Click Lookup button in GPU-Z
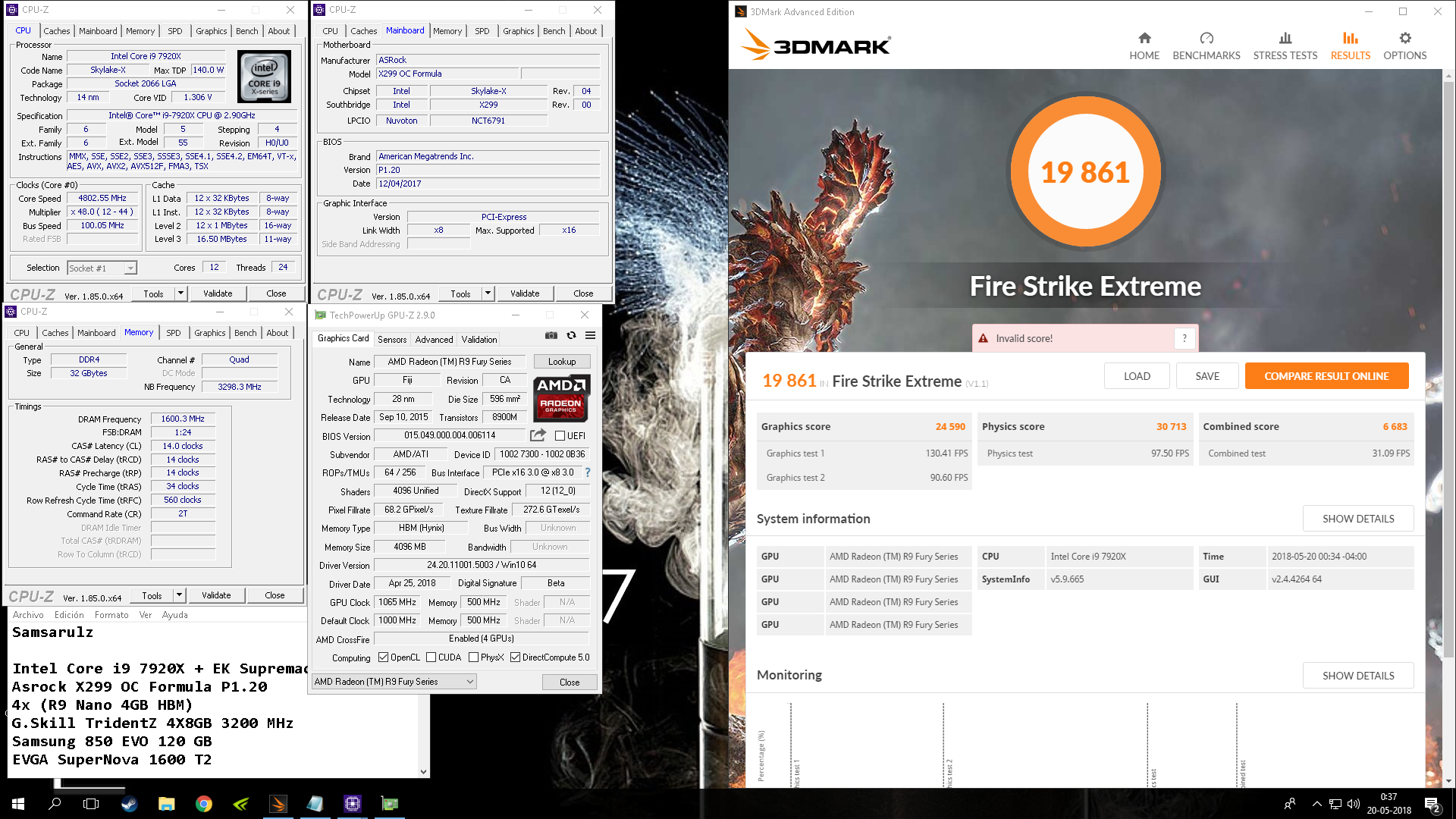The height and width of the screenshot is (819, 1456). point(562,362)
